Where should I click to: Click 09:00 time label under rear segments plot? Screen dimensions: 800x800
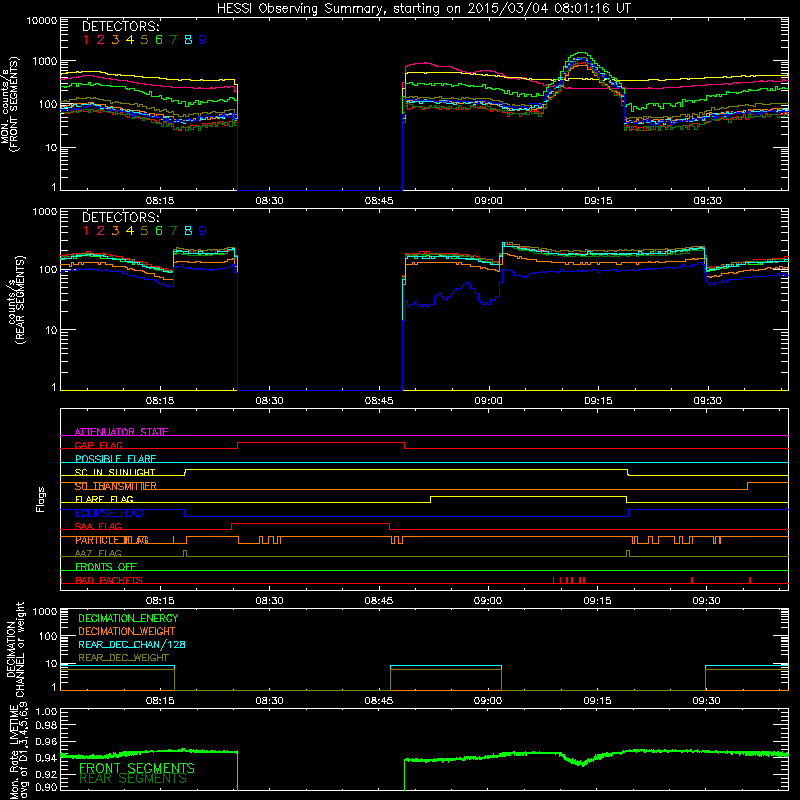tap(488, 401)
